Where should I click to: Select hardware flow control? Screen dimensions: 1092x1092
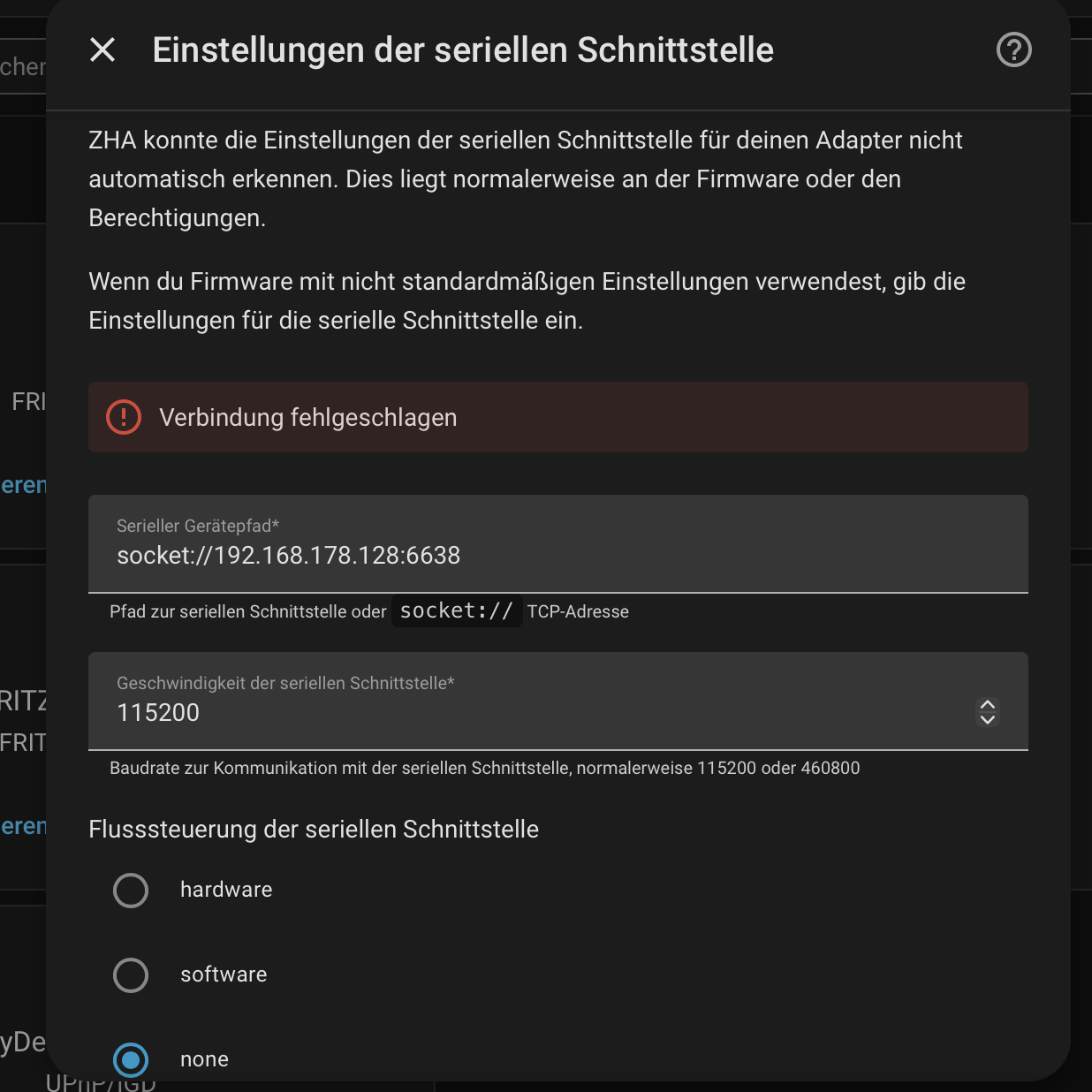(131, 891)
